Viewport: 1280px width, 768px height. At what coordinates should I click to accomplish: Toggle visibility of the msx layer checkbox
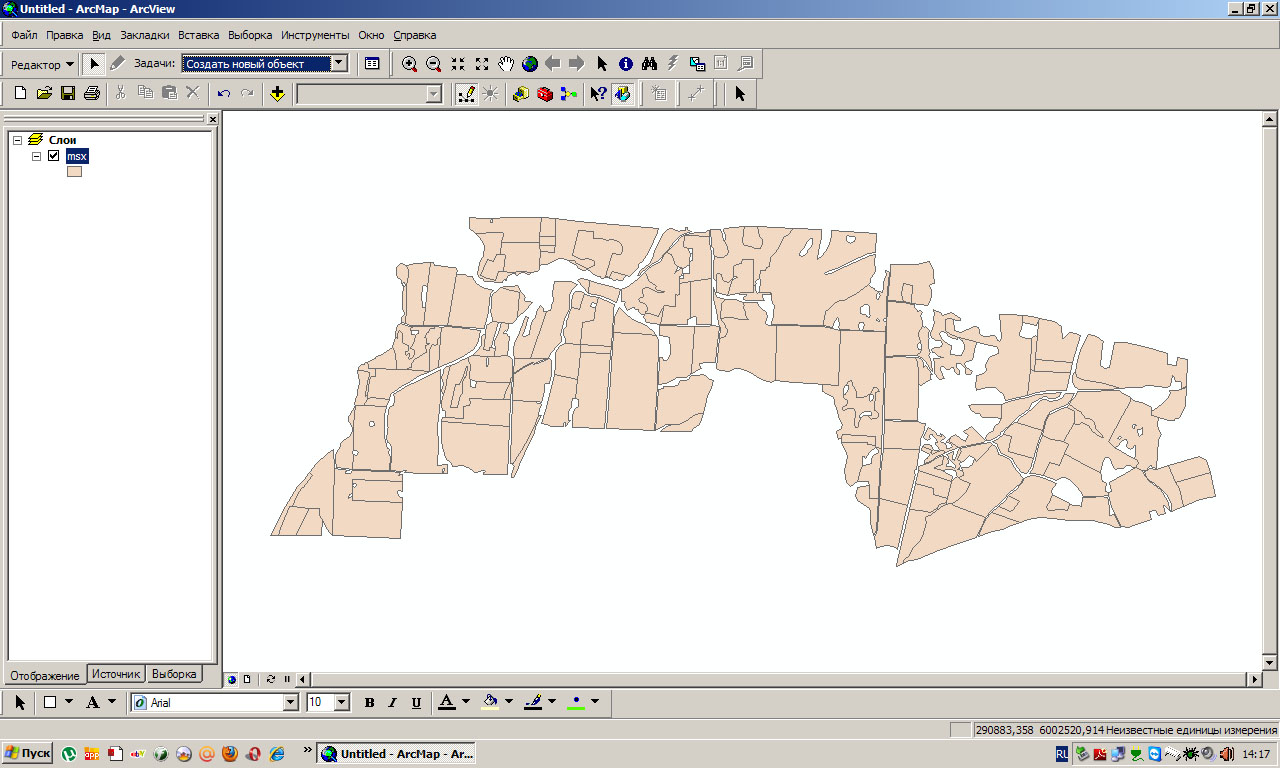(53, 156)
